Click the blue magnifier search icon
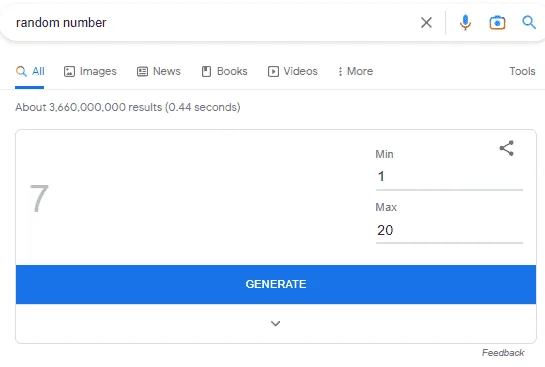545x367 pixels. pos(529,23)
